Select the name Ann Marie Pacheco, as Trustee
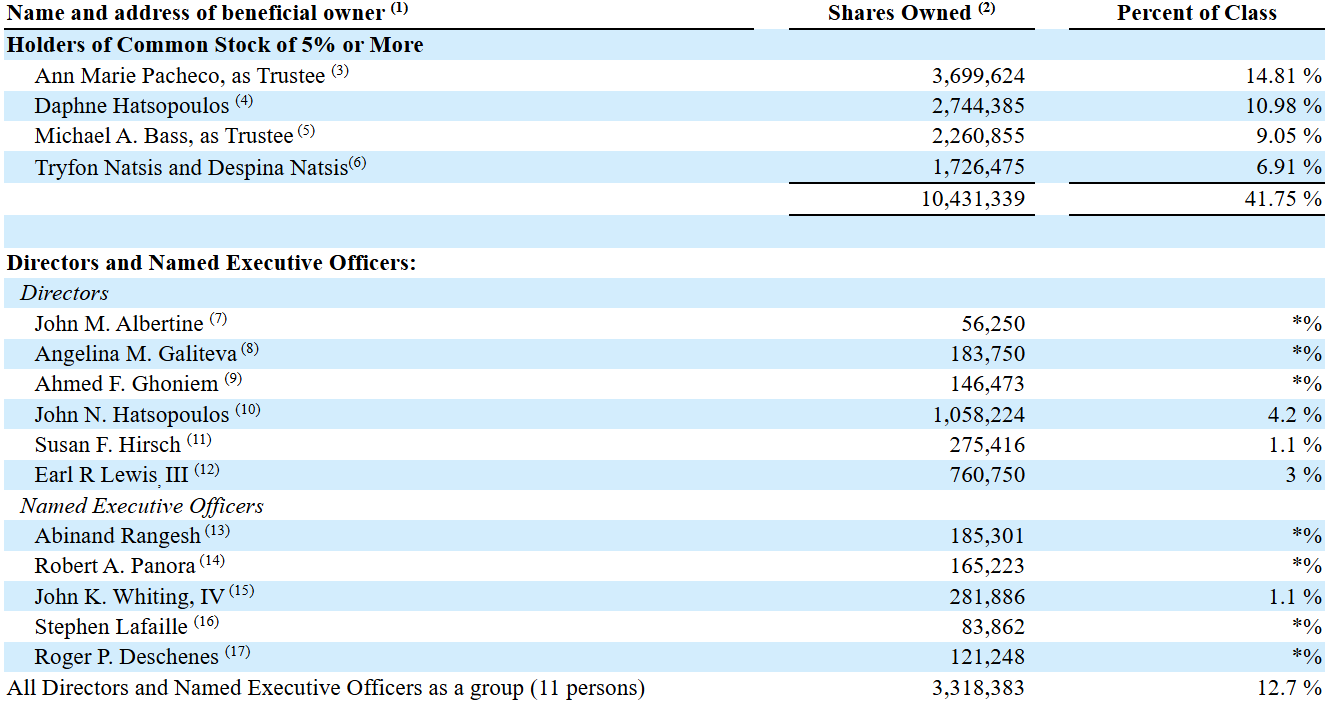Viewport: 1331px width, 703px height. click(x=180, y=75)
